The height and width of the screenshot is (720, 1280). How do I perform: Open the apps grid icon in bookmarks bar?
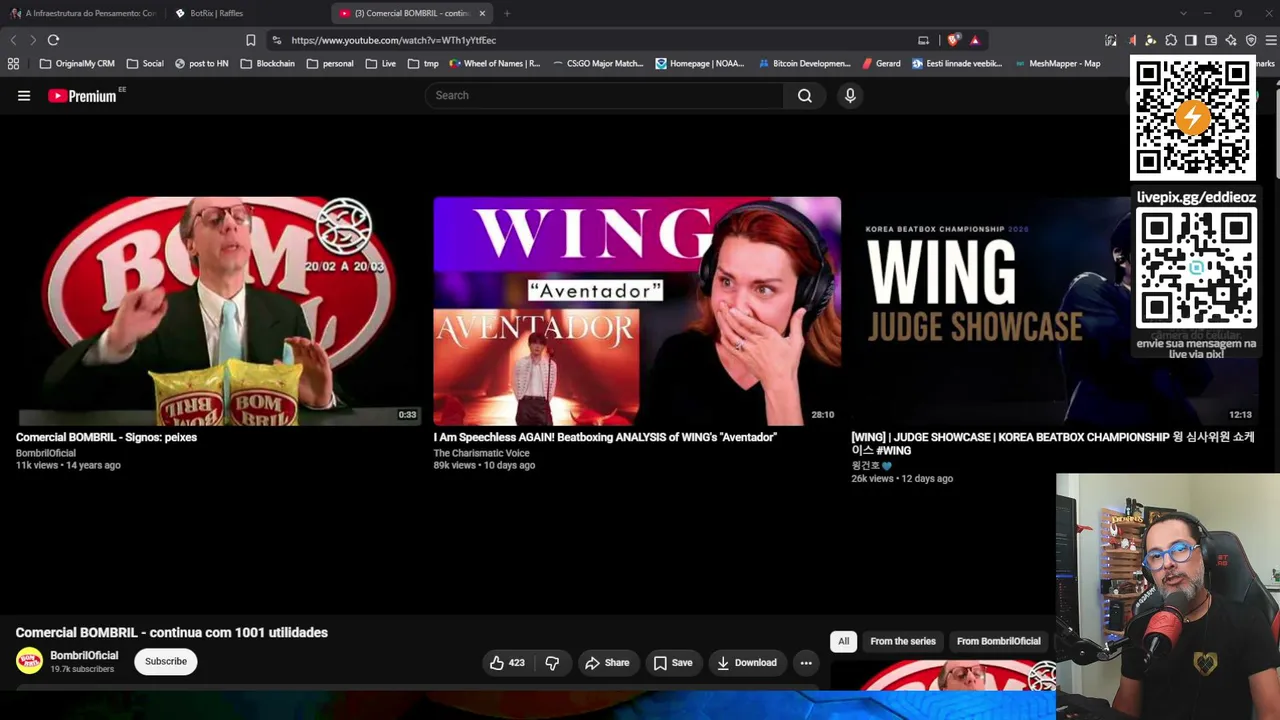coord(13,63)
